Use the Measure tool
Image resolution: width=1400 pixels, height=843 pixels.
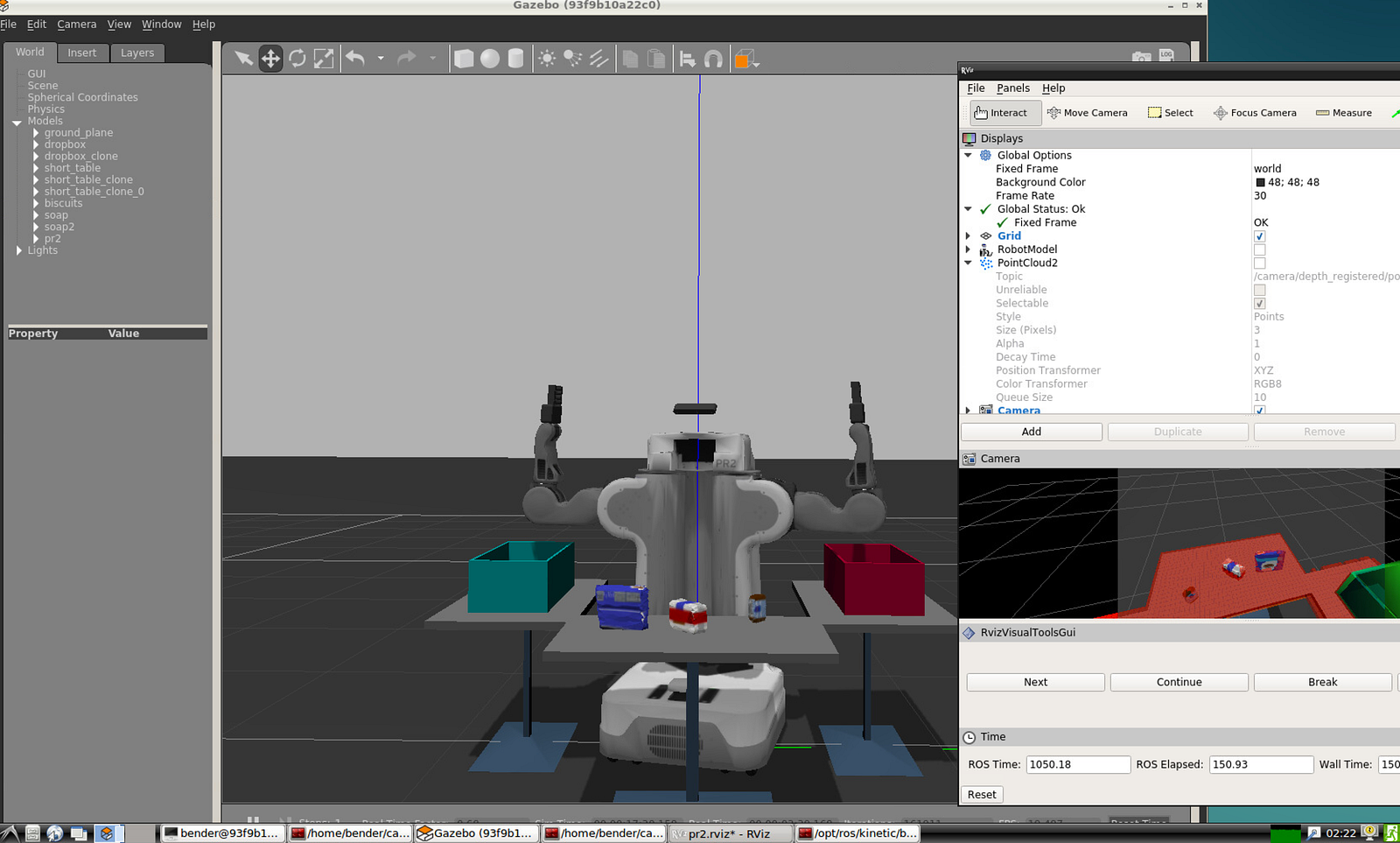click(1344, 113)
